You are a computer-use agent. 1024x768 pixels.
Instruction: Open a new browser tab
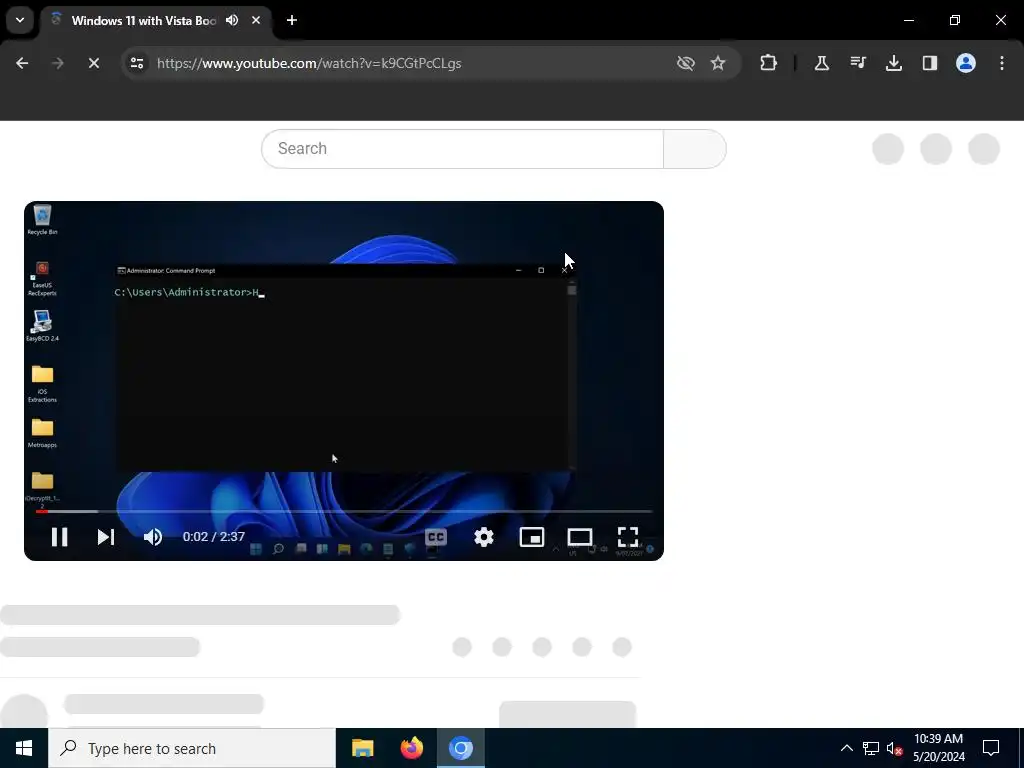(292, 20)
